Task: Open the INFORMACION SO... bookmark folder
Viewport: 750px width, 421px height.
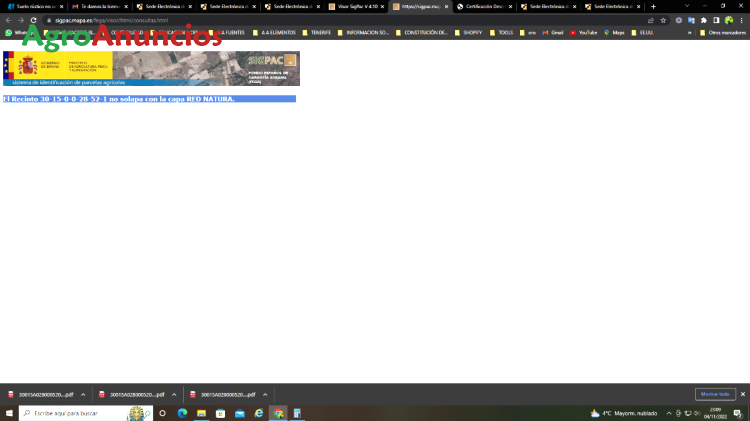Action: (363, 33)
